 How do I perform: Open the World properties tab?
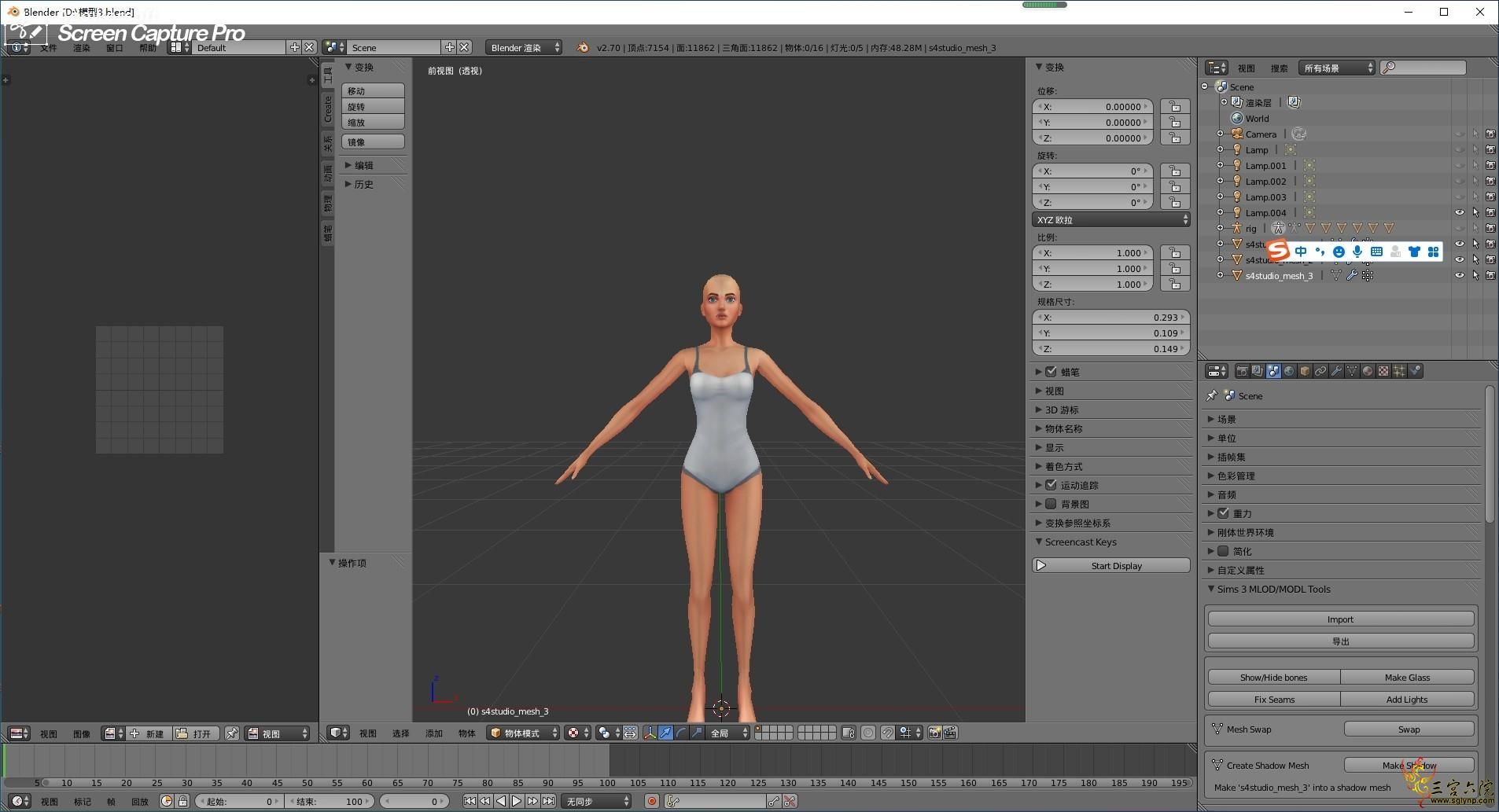pos(1289,371)
